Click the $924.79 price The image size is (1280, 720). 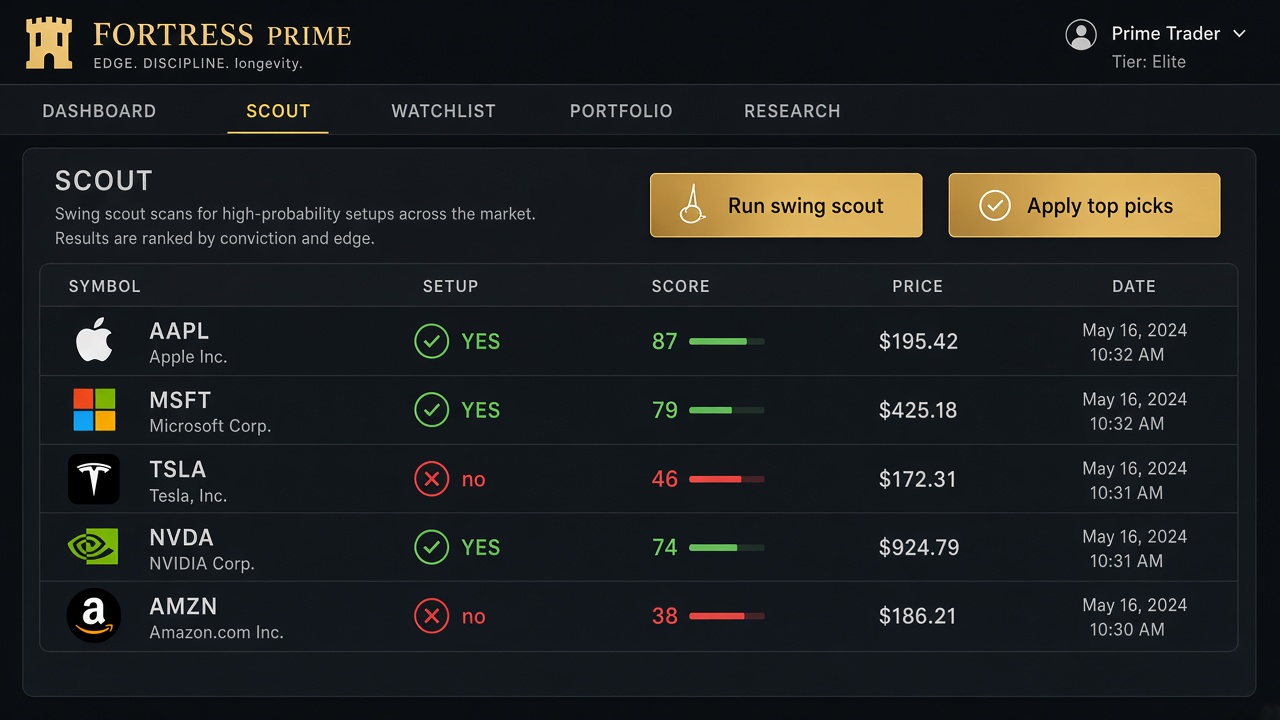[x=919, y=547]
